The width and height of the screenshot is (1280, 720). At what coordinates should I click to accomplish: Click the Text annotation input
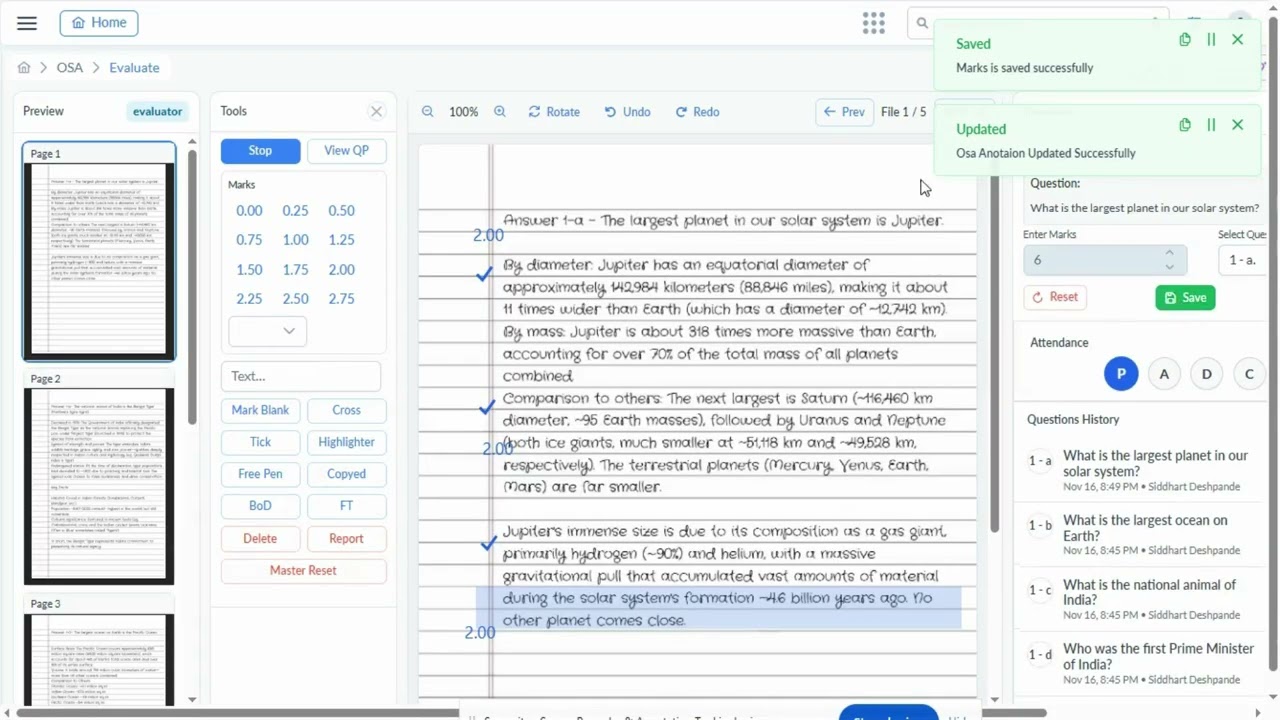301,376
